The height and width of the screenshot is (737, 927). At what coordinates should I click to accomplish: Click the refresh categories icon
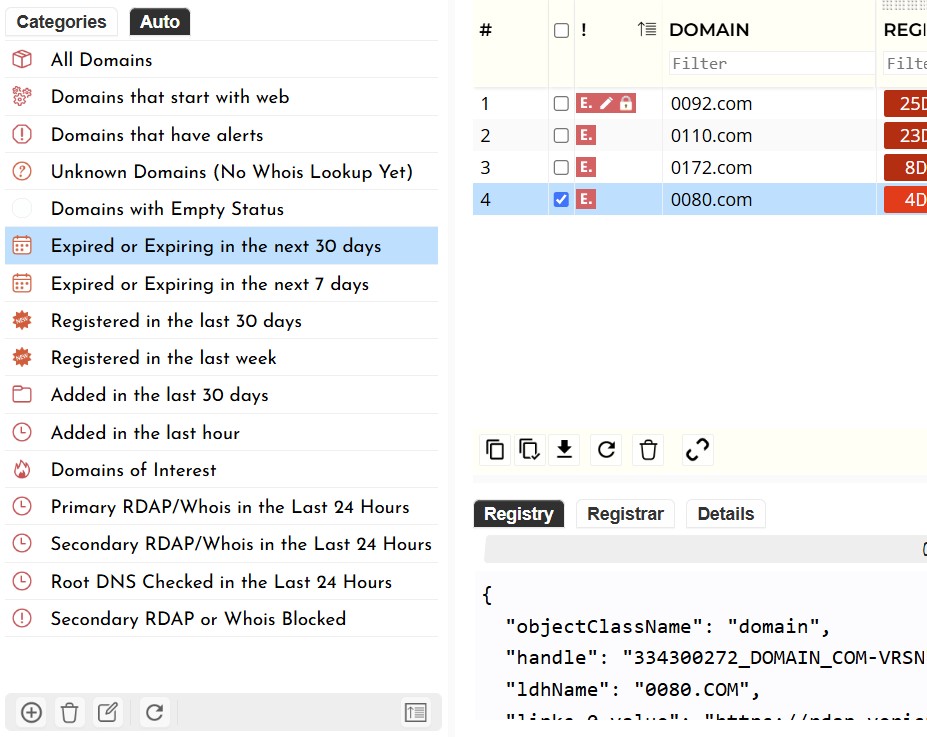coord(154,712)
